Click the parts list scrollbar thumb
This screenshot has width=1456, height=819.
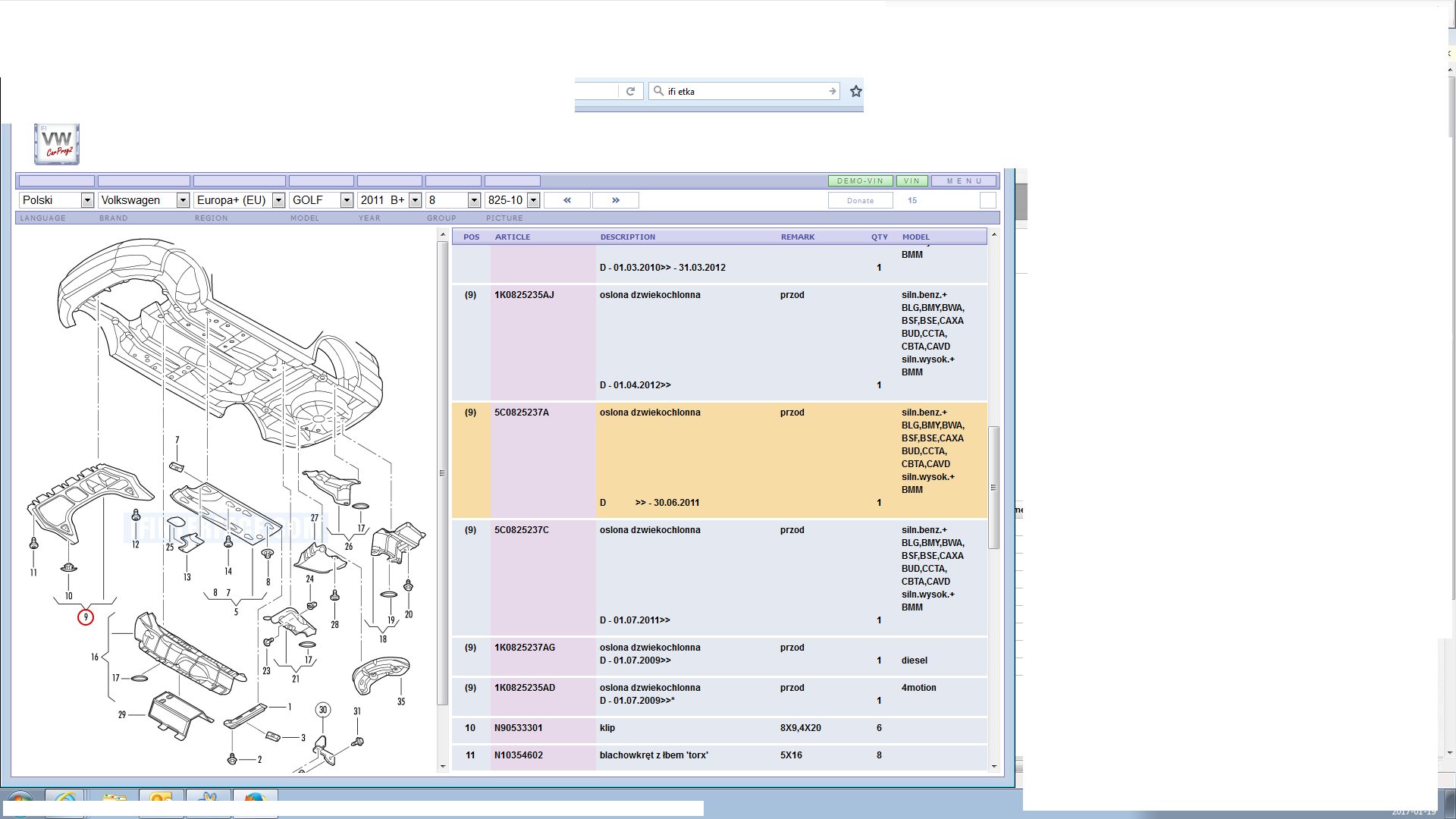(x=994, y=487)
